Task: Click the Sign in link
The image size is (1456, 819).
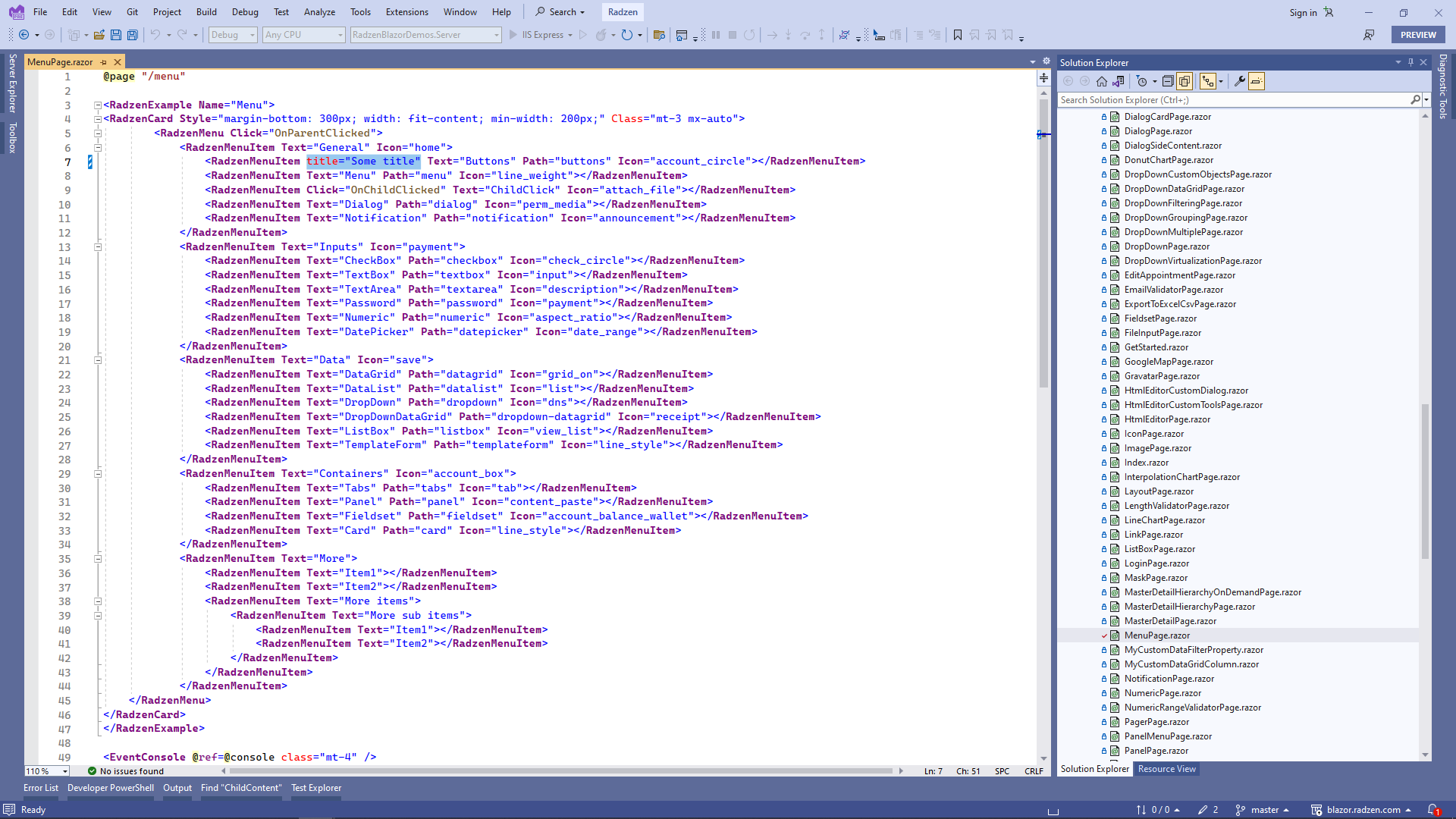Action: click(1303, 12)
